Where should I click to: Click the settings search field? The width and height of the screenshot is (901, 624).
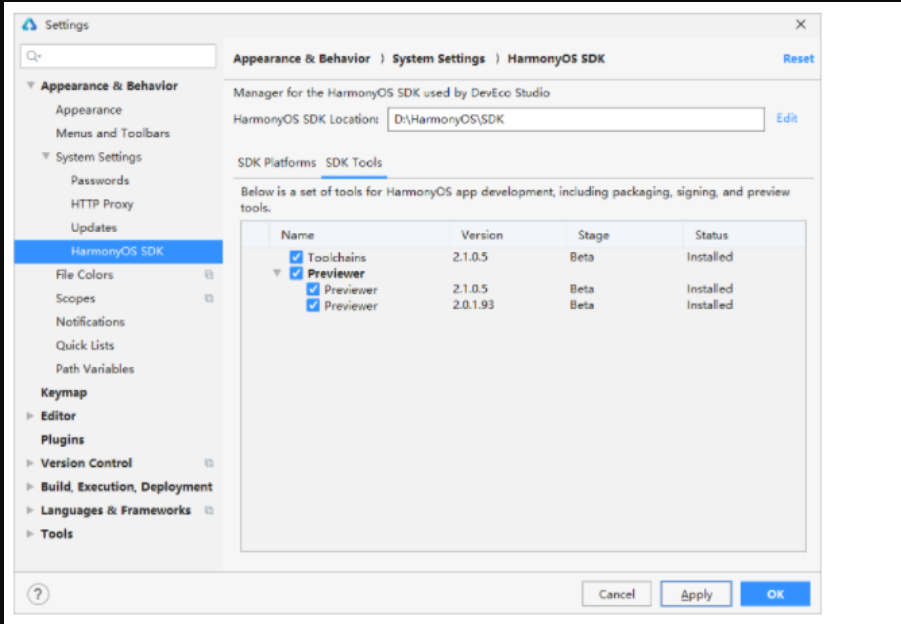coord(118,56)
